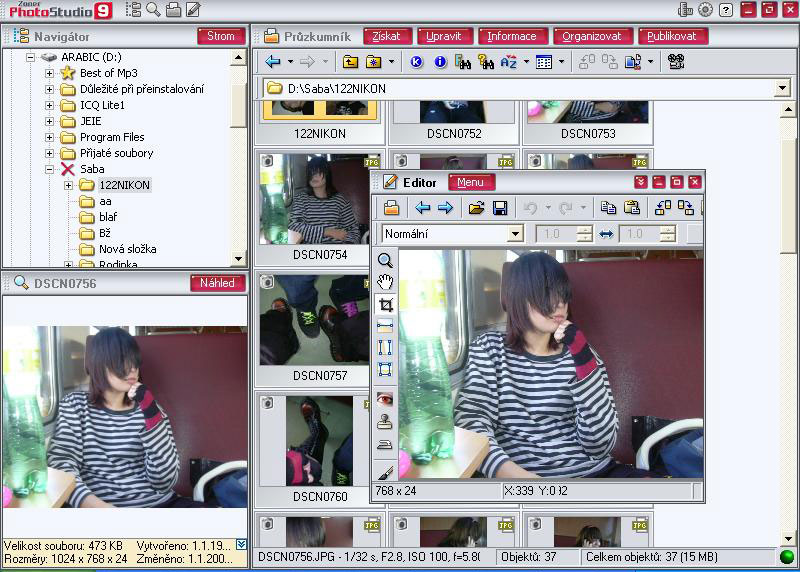Open the view mode dropdown arrow
This screenshot has width=800, height=572.
(561, 62)
